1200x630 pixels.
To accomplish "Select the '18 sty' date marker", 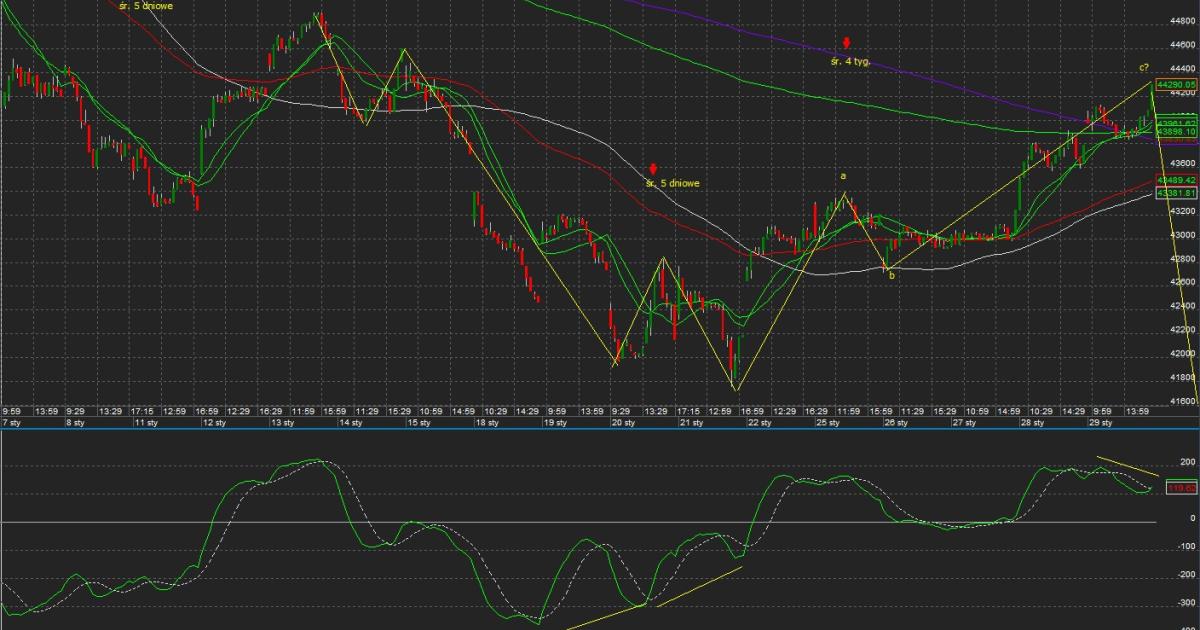I will (487, 423).
